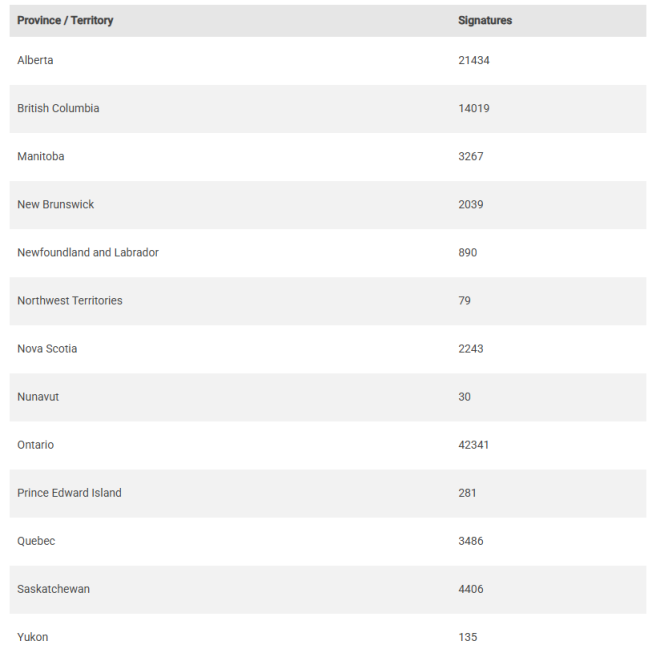Screen dimensions: 660x657
Task: Select the Nova Scotia province name
Action: pos(47,348)
